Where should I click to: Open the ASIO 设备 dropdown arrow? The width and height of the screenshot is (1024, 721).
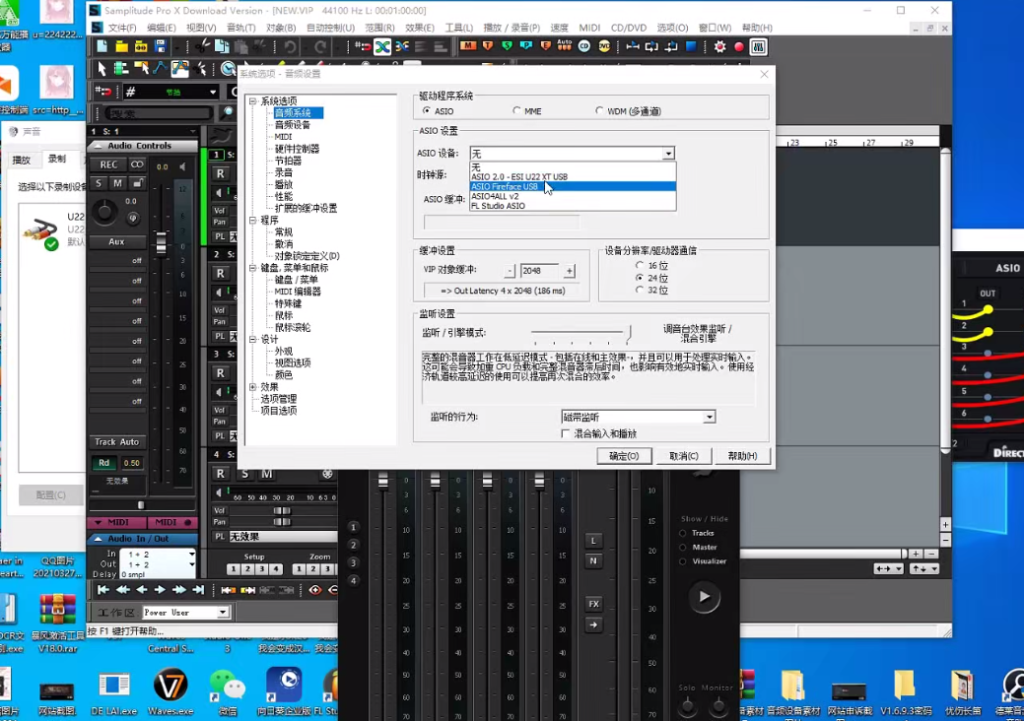668,153
